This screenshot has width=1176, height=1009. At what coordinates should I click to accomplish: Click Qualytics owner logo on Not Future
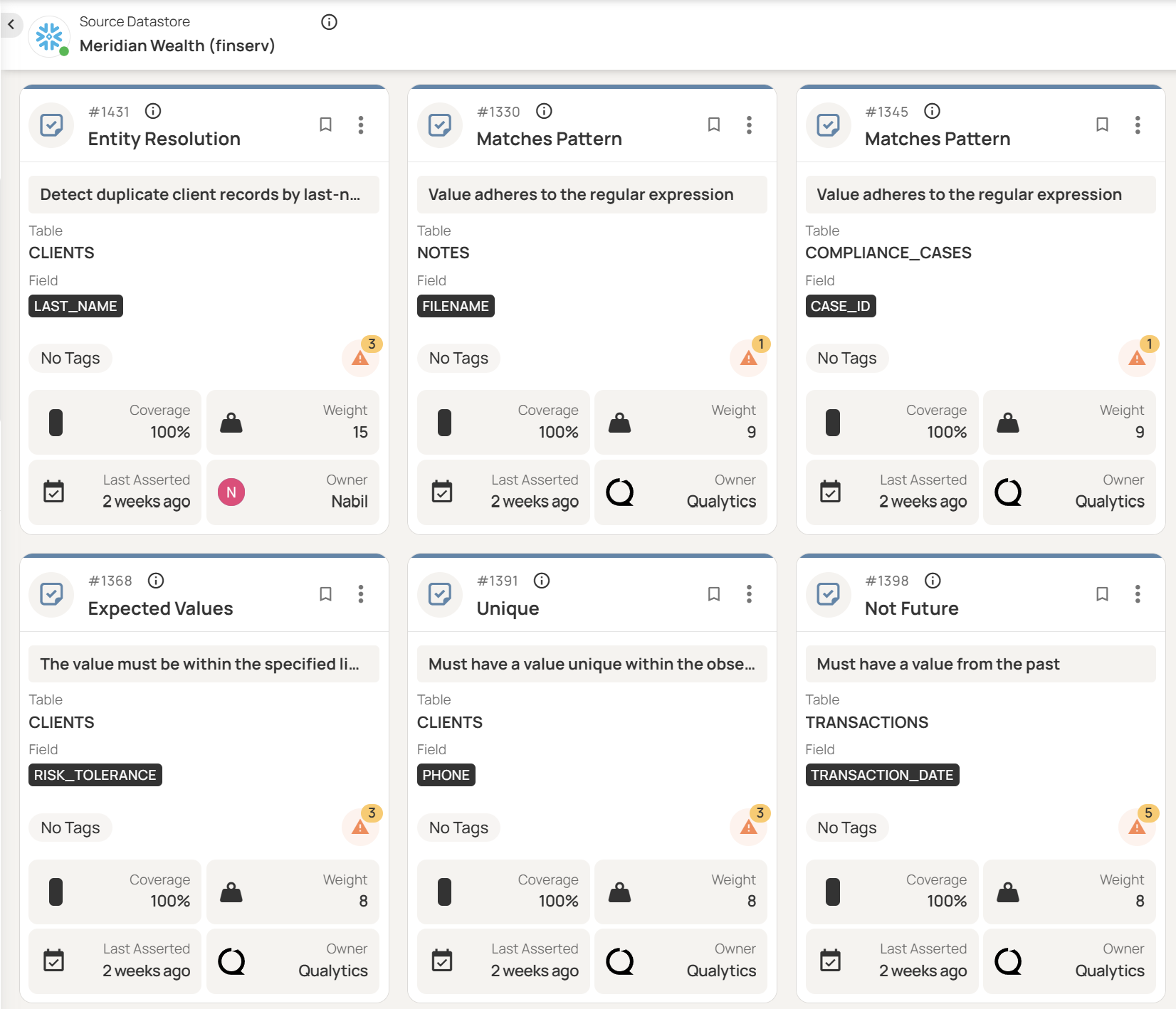1009,962
